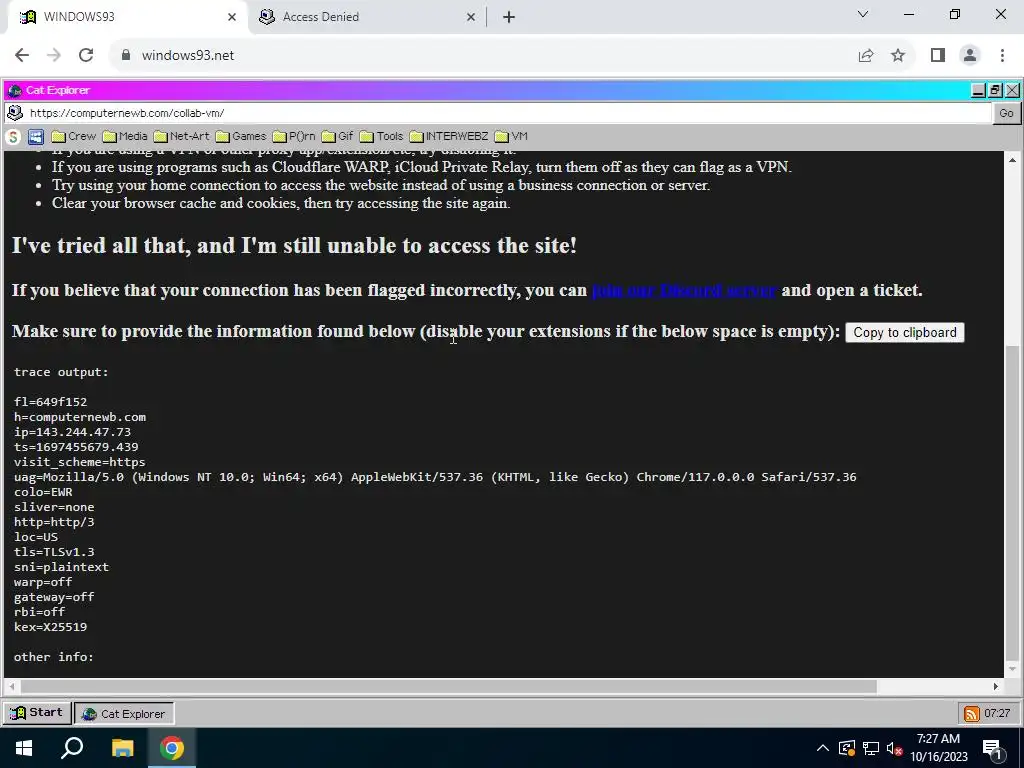Open the Windows notification center
Screen dimensions: 1024x768
click(x=993, y=748)
